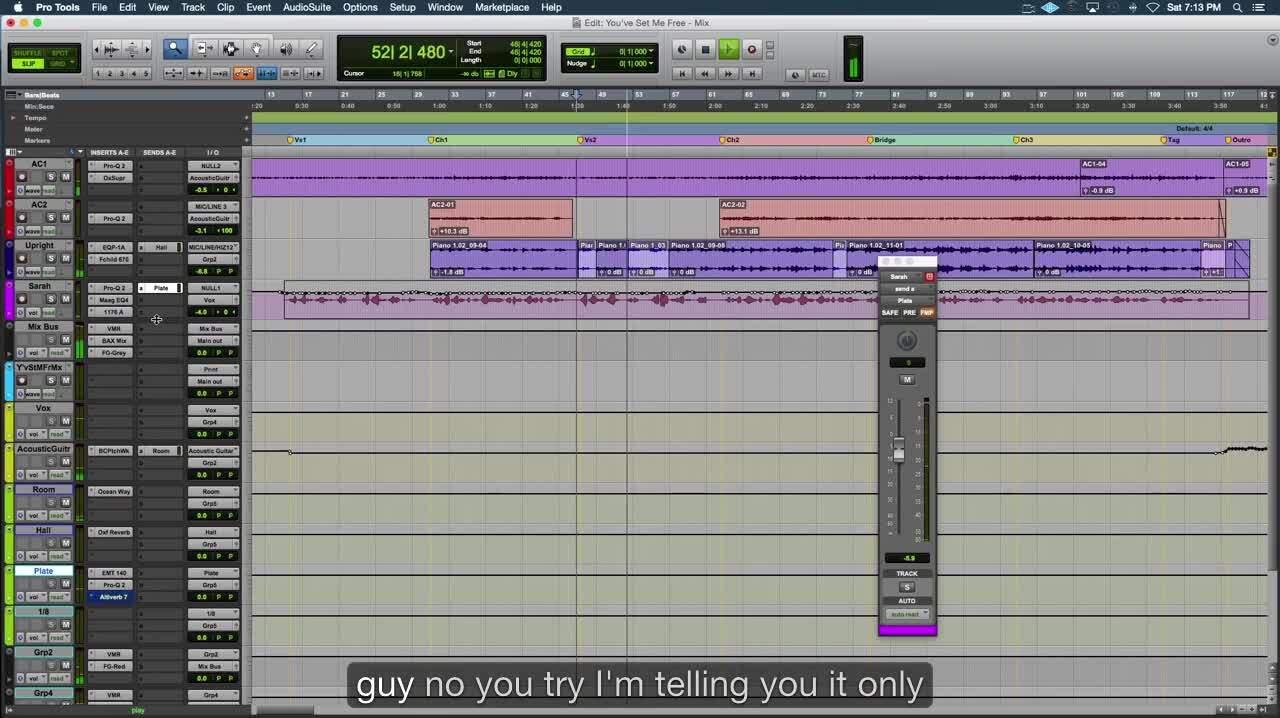Open the Track menu
Screen dimensions: 1280x718
193,7
